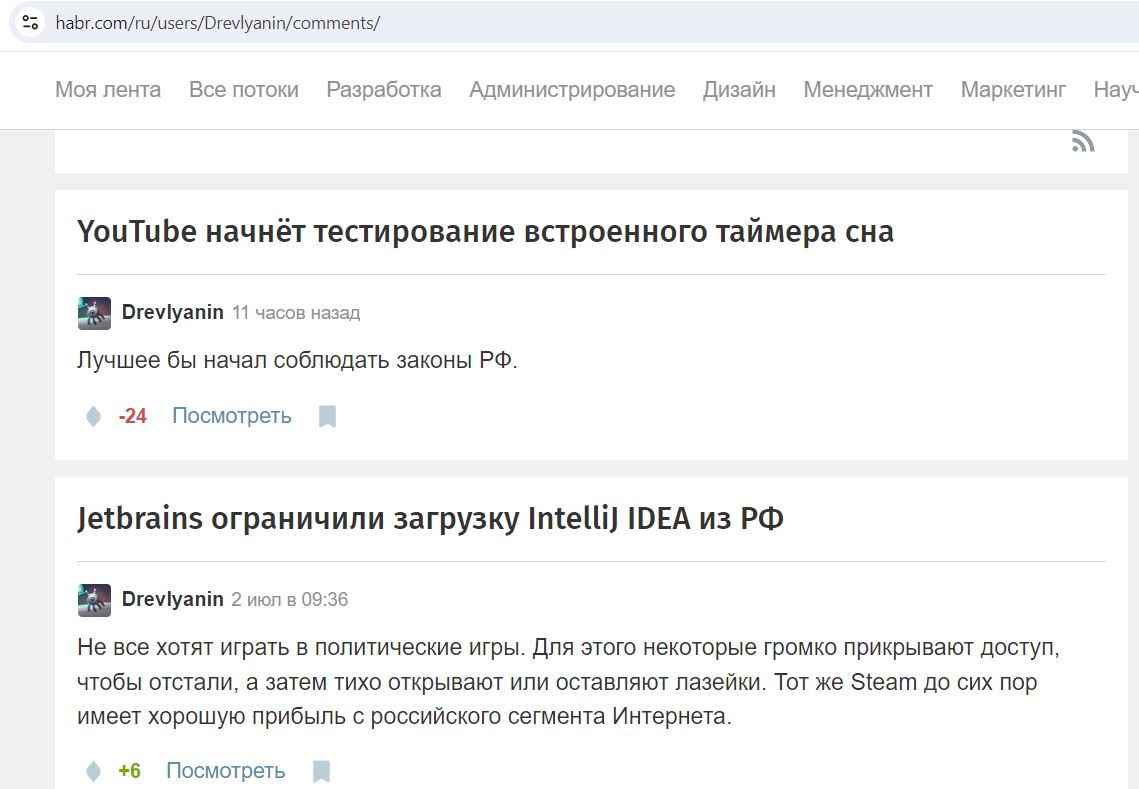
Task: Open the Менеджмент section
Action: click(x=868, y=89)
